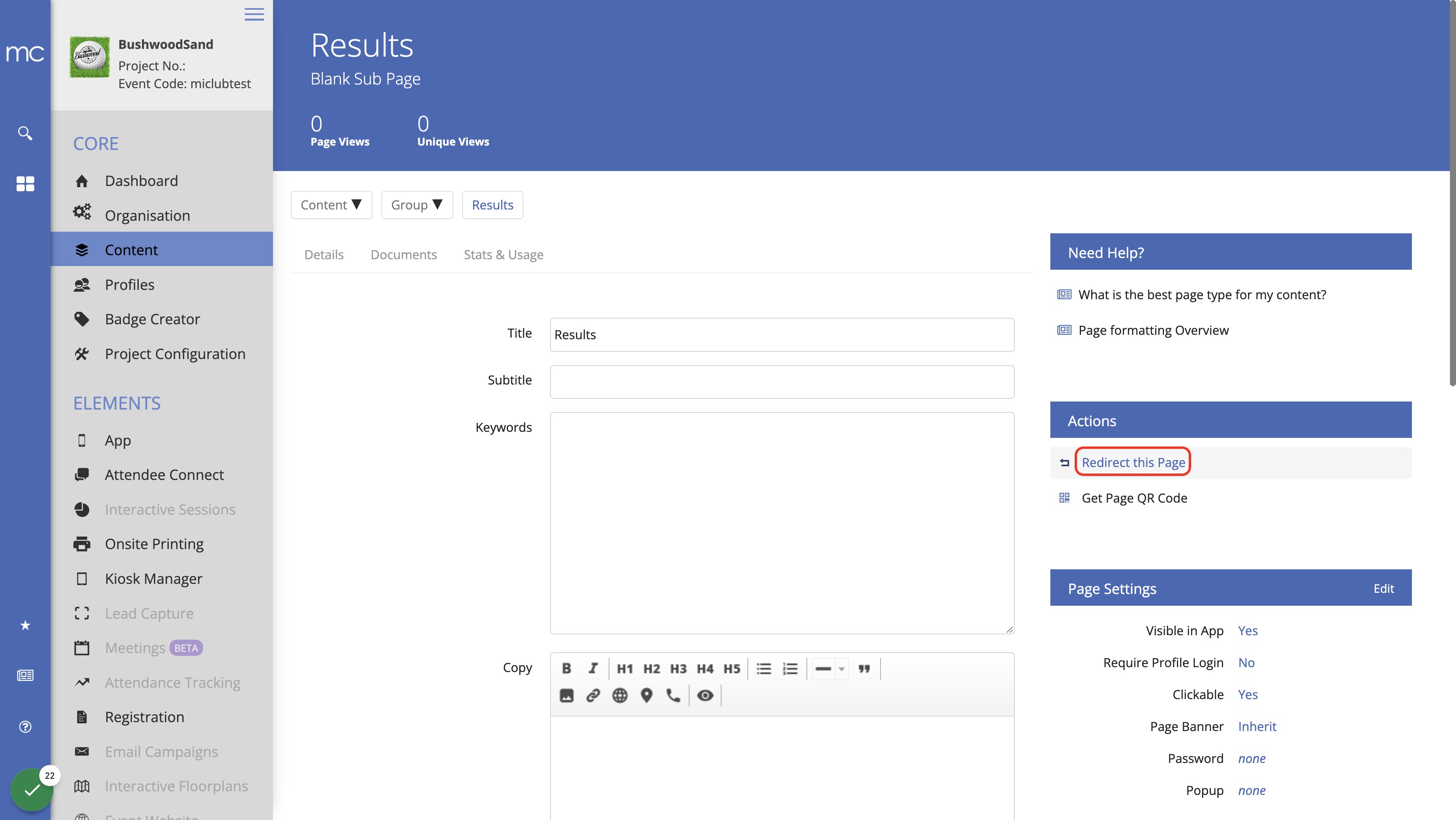Toggle italic formatting in Copy editor
The image size is (1456, 820).
[593, 668]
